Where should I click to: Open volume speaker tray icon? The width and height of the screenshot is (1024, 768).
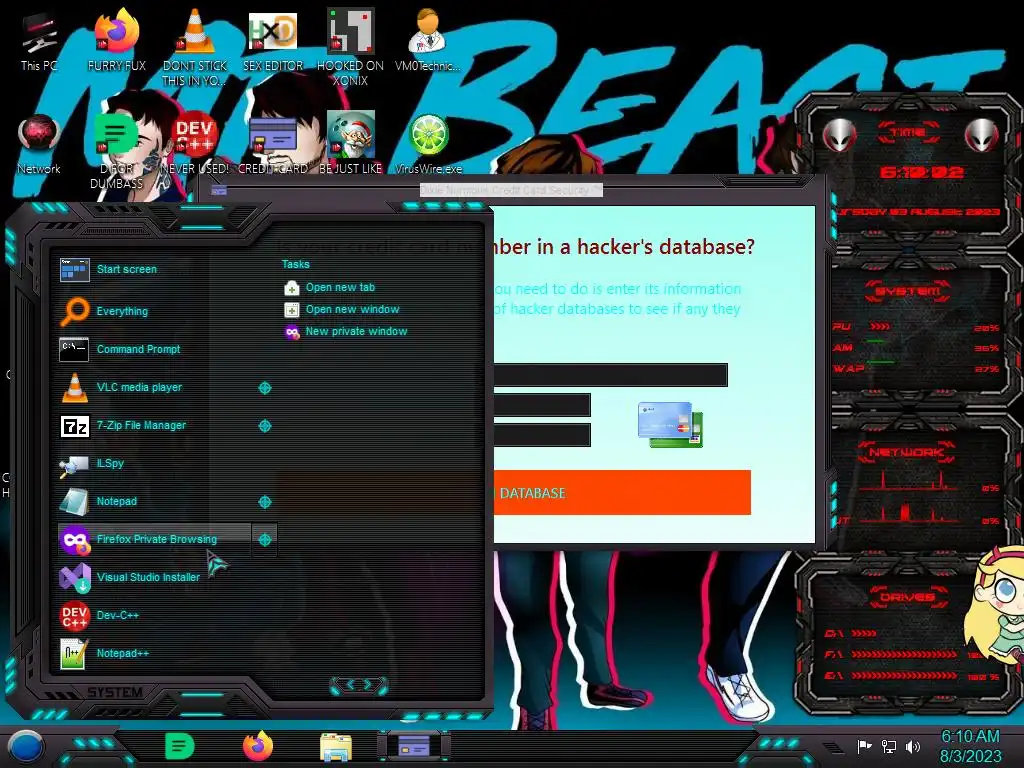(913, 746)
